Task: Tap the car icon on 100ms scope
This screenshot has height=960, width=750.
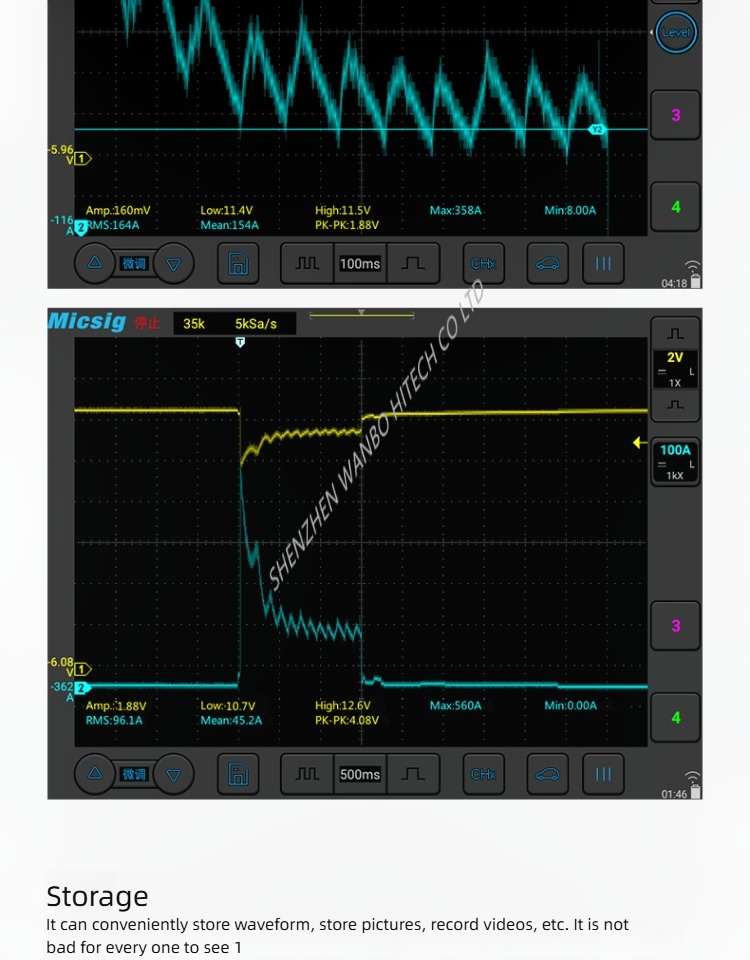Action: (x=547, y=264)
